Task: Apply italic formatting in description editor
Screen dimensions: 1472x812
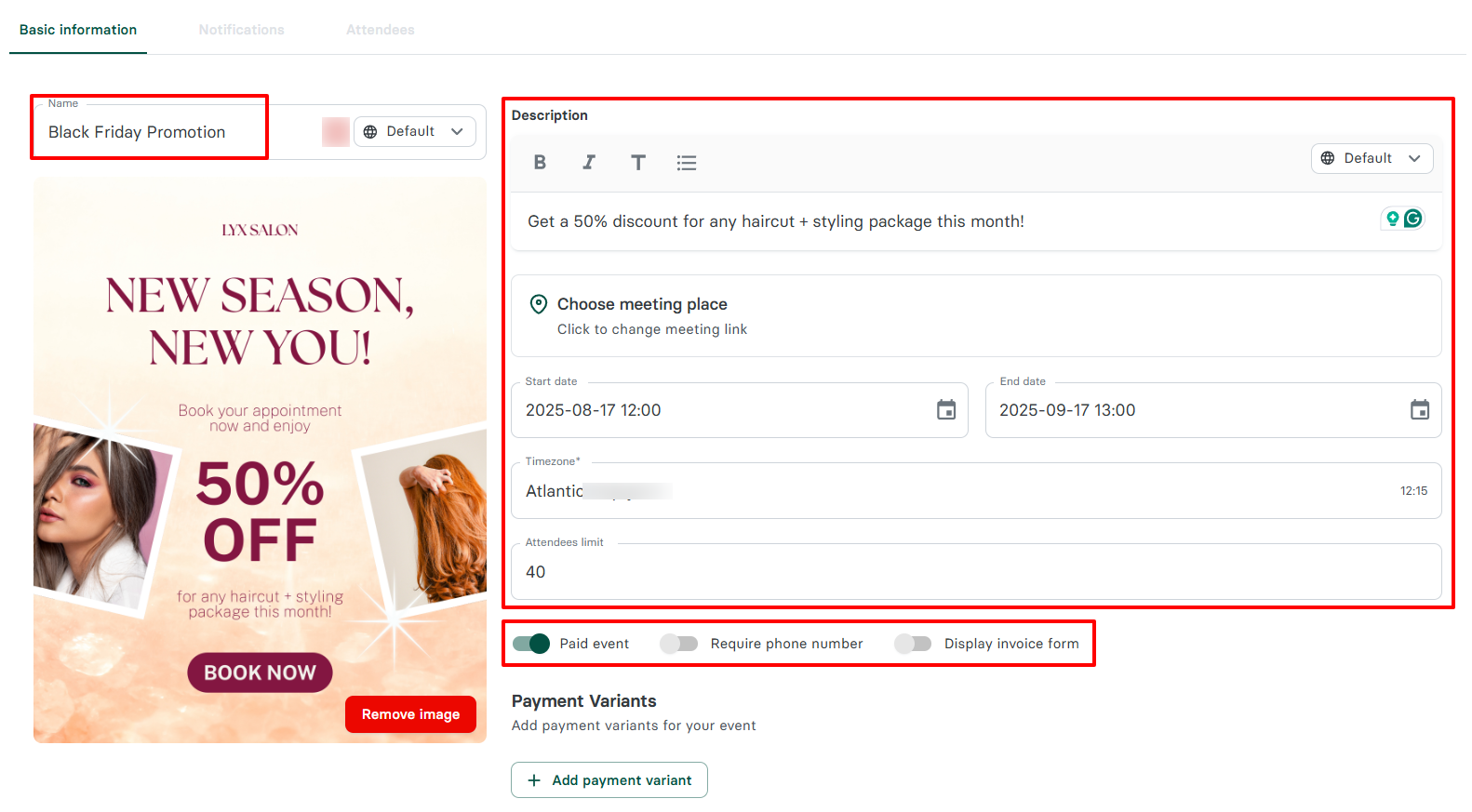Action: pos(589,163)
